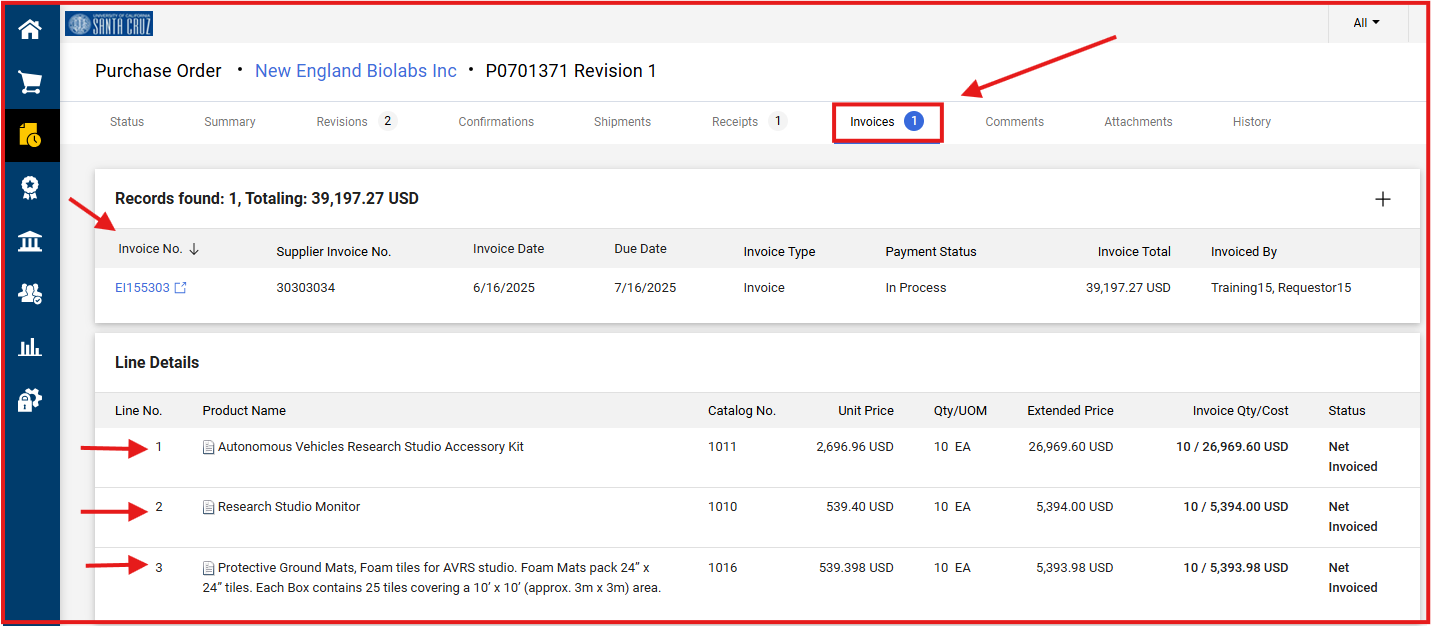Click the document icon beside Research Studio Monitor
1431x626 pixels.
(x=208, y=508)
